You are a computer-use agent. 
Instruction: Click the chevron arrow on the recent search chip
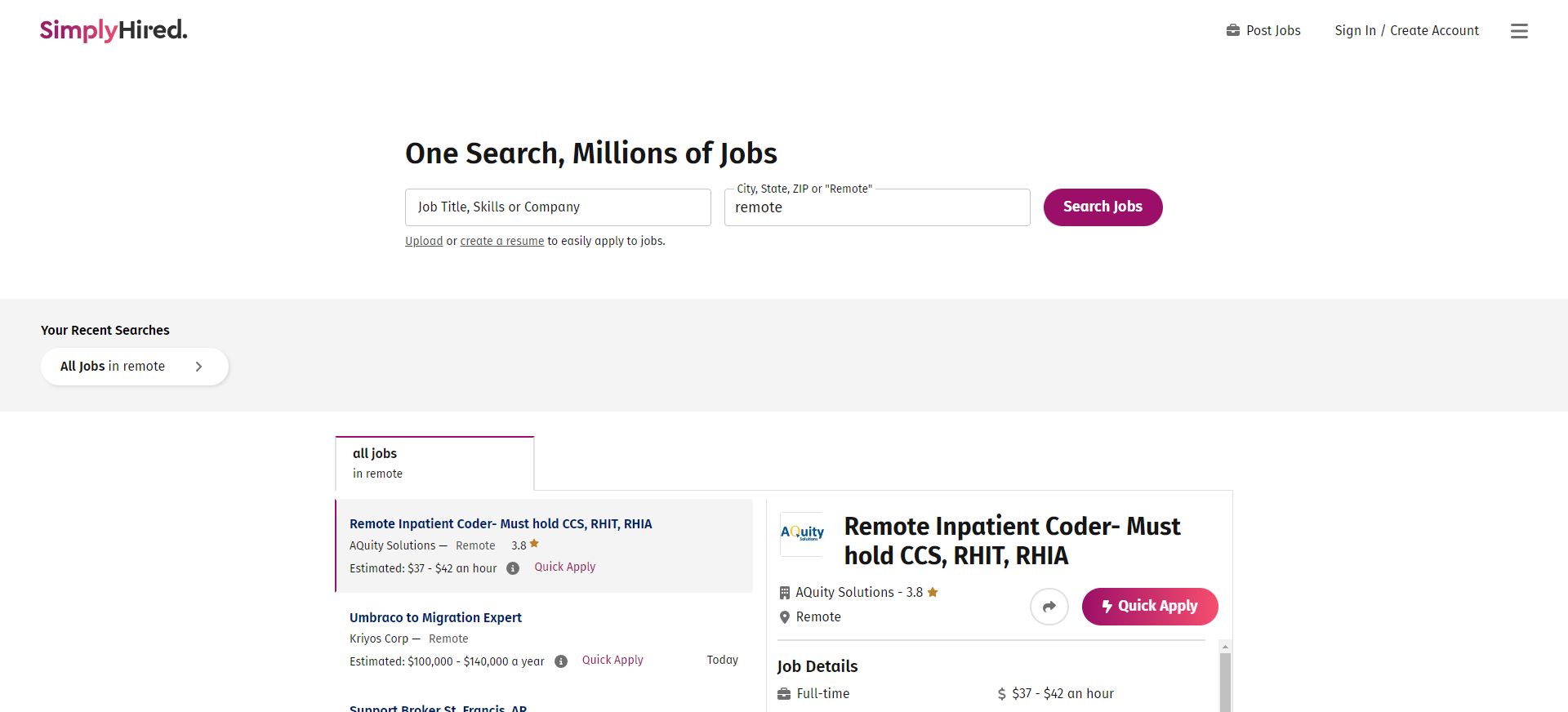tap(198, 367)
